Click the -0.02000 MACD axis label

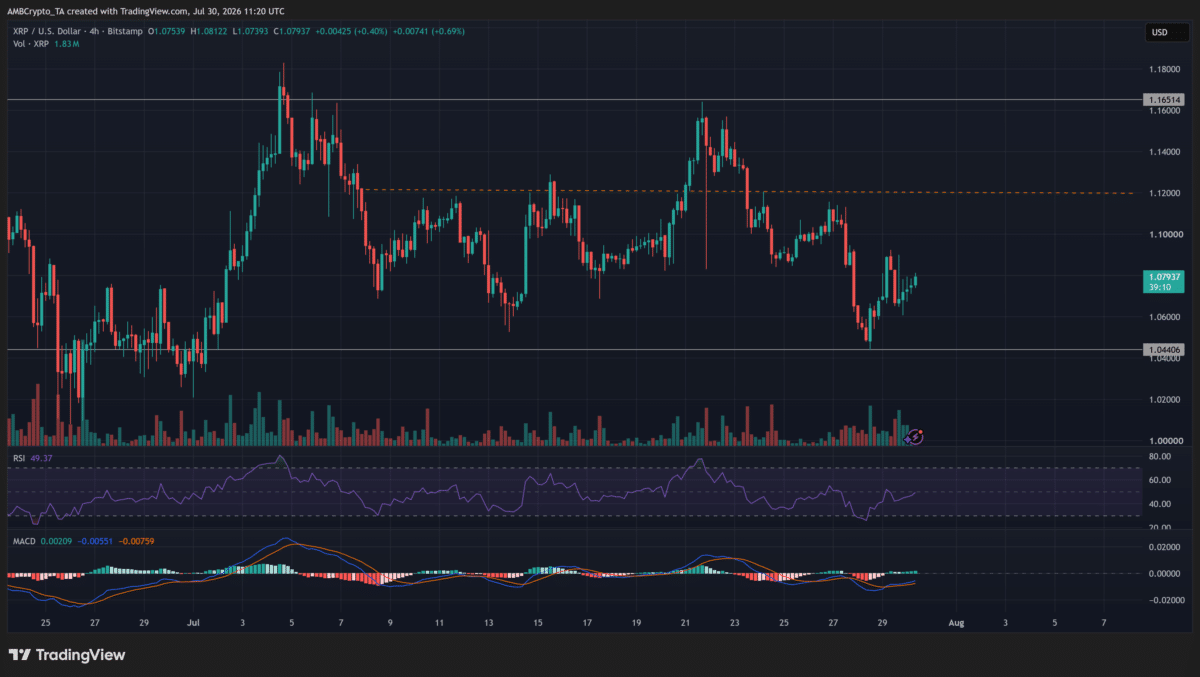click(1165, 600)
